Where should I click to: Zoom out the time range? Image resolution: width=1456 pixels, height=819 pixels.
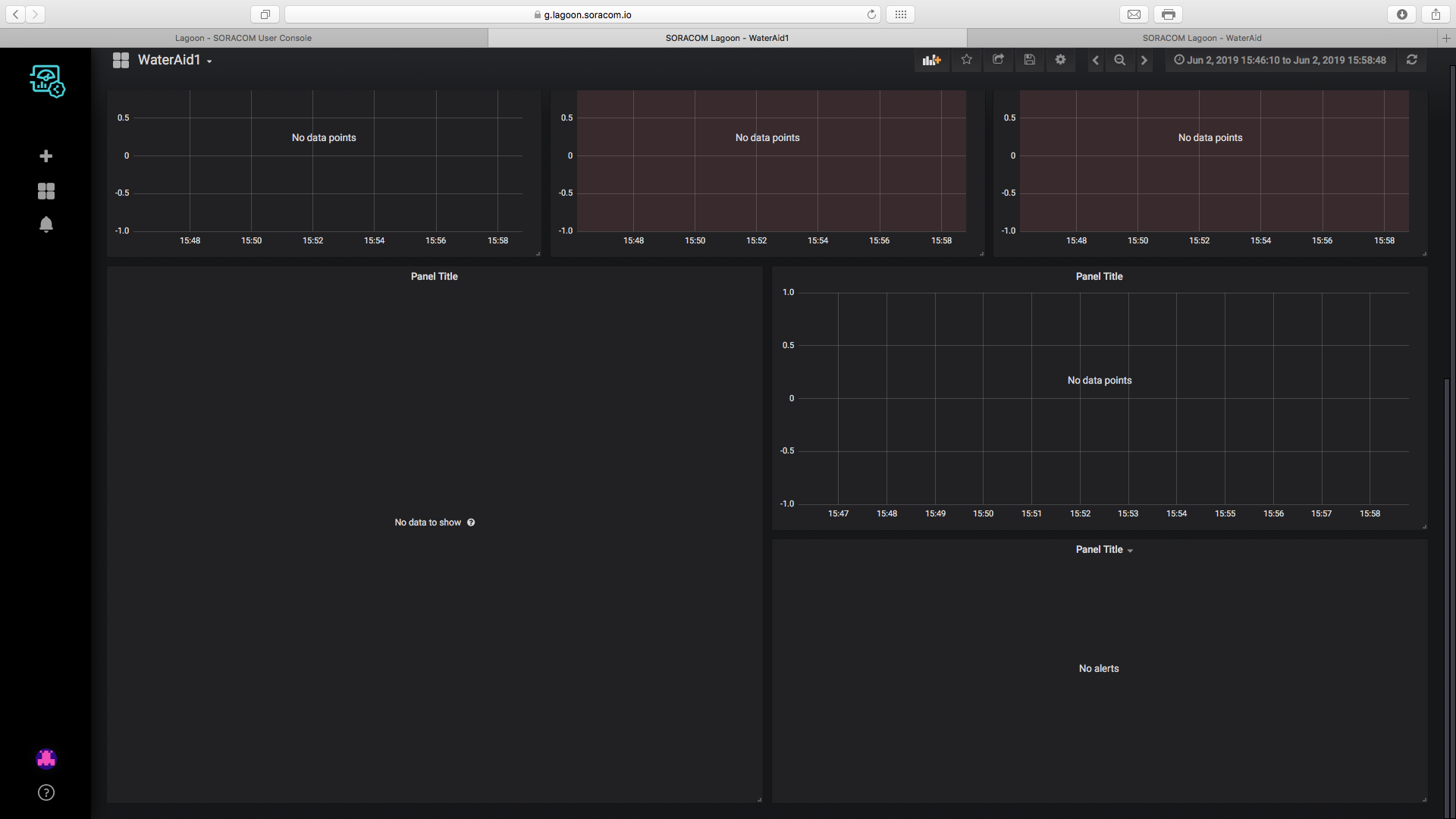click(x=1119, y=60)
